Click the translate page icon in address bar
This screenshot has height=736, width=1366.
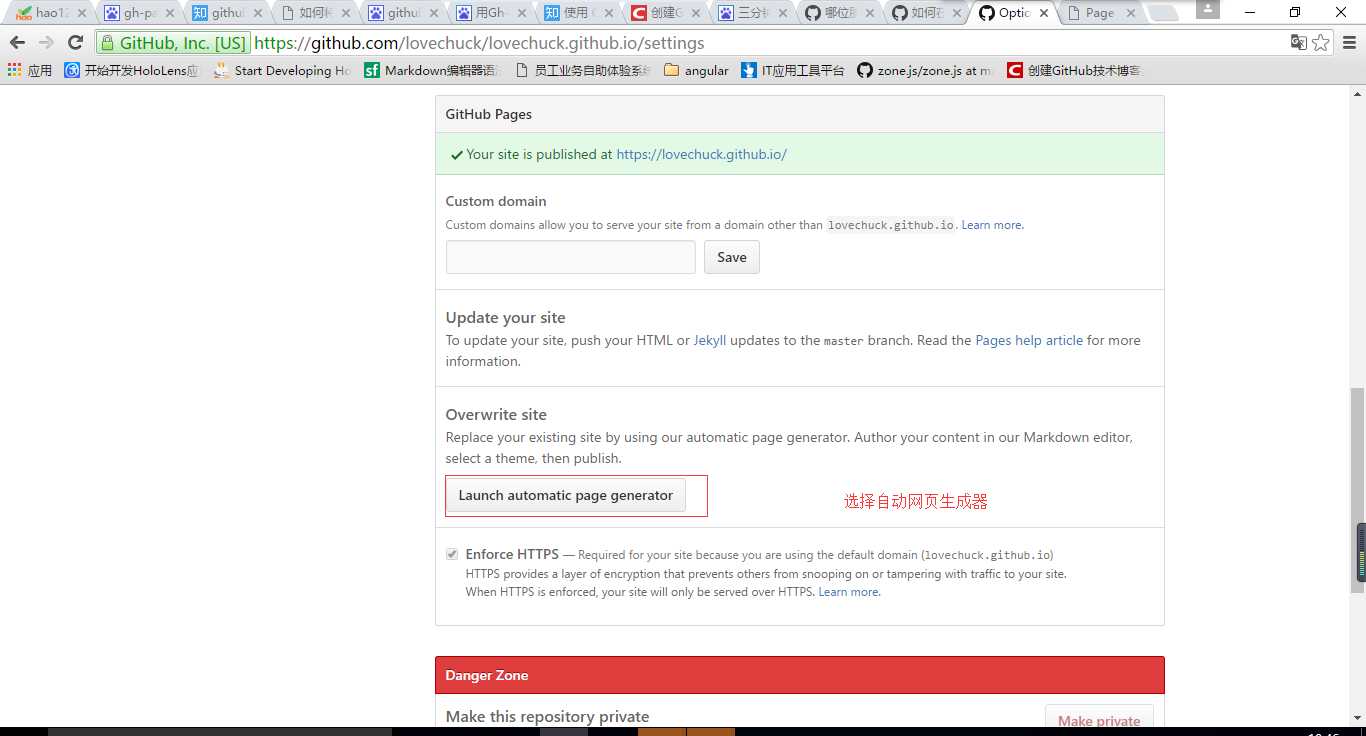1298,42
